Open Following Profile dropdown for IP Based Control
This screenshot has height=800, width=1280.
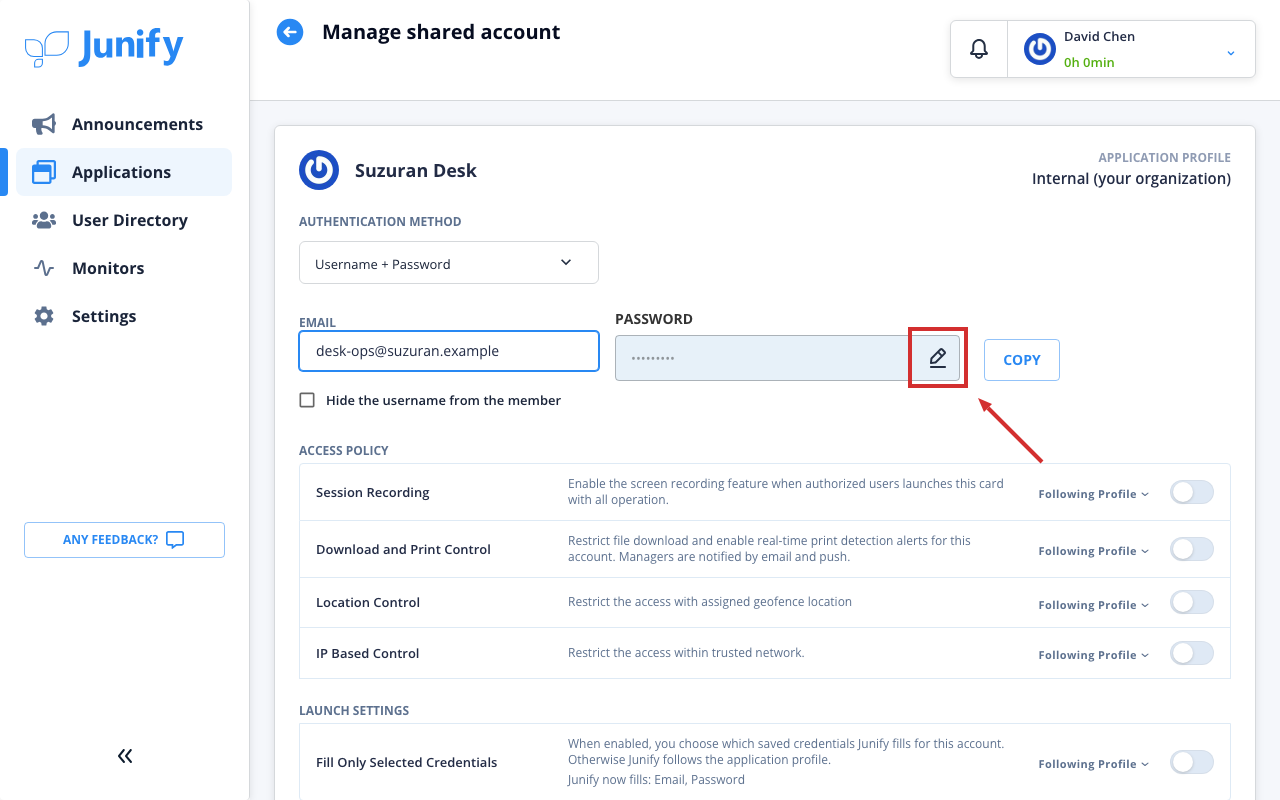1094,655
